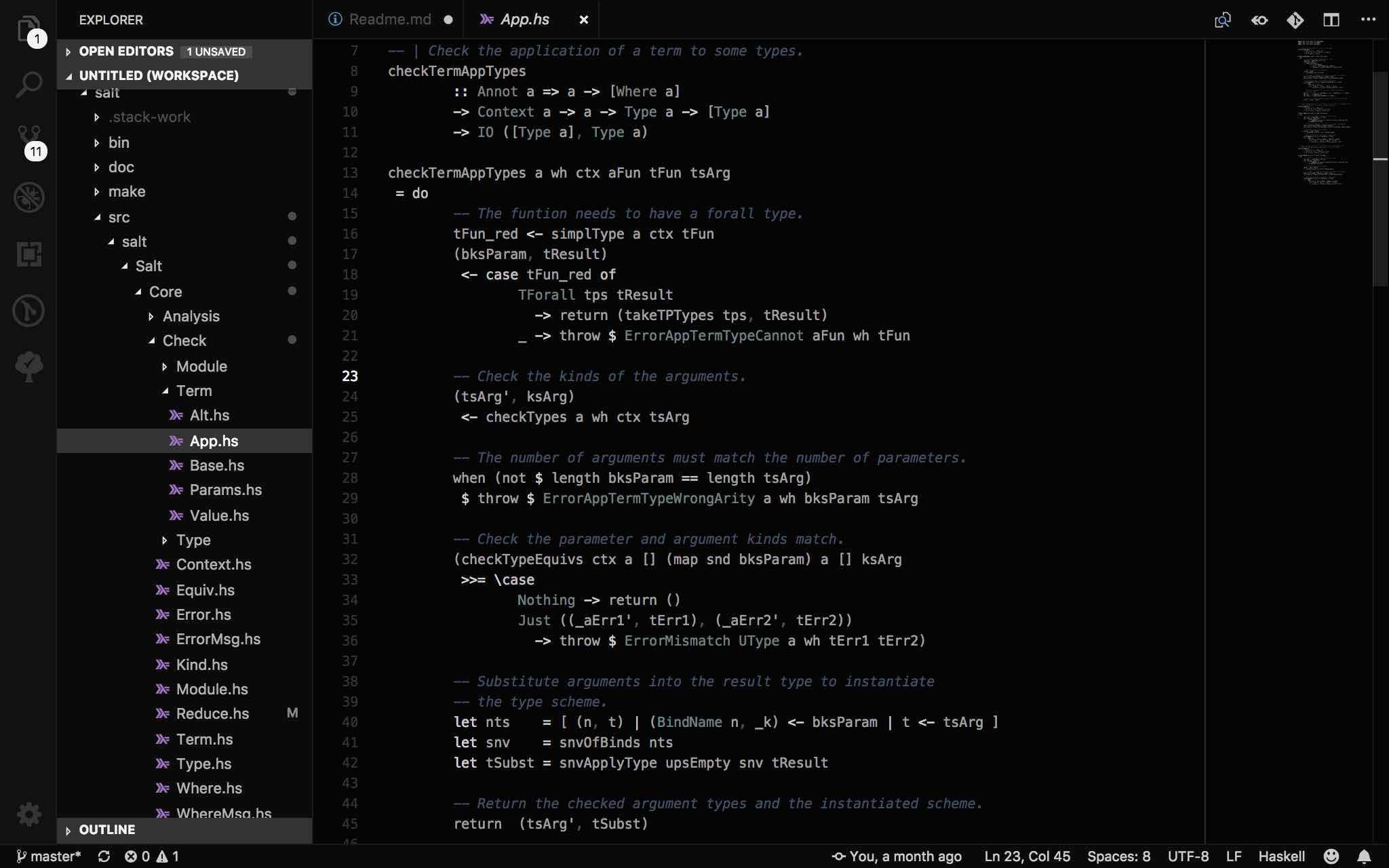Image resolution: width=1389 pixels, height=868 pixels.
Task: Close the App.hs tab
Action: coord(583,20)
